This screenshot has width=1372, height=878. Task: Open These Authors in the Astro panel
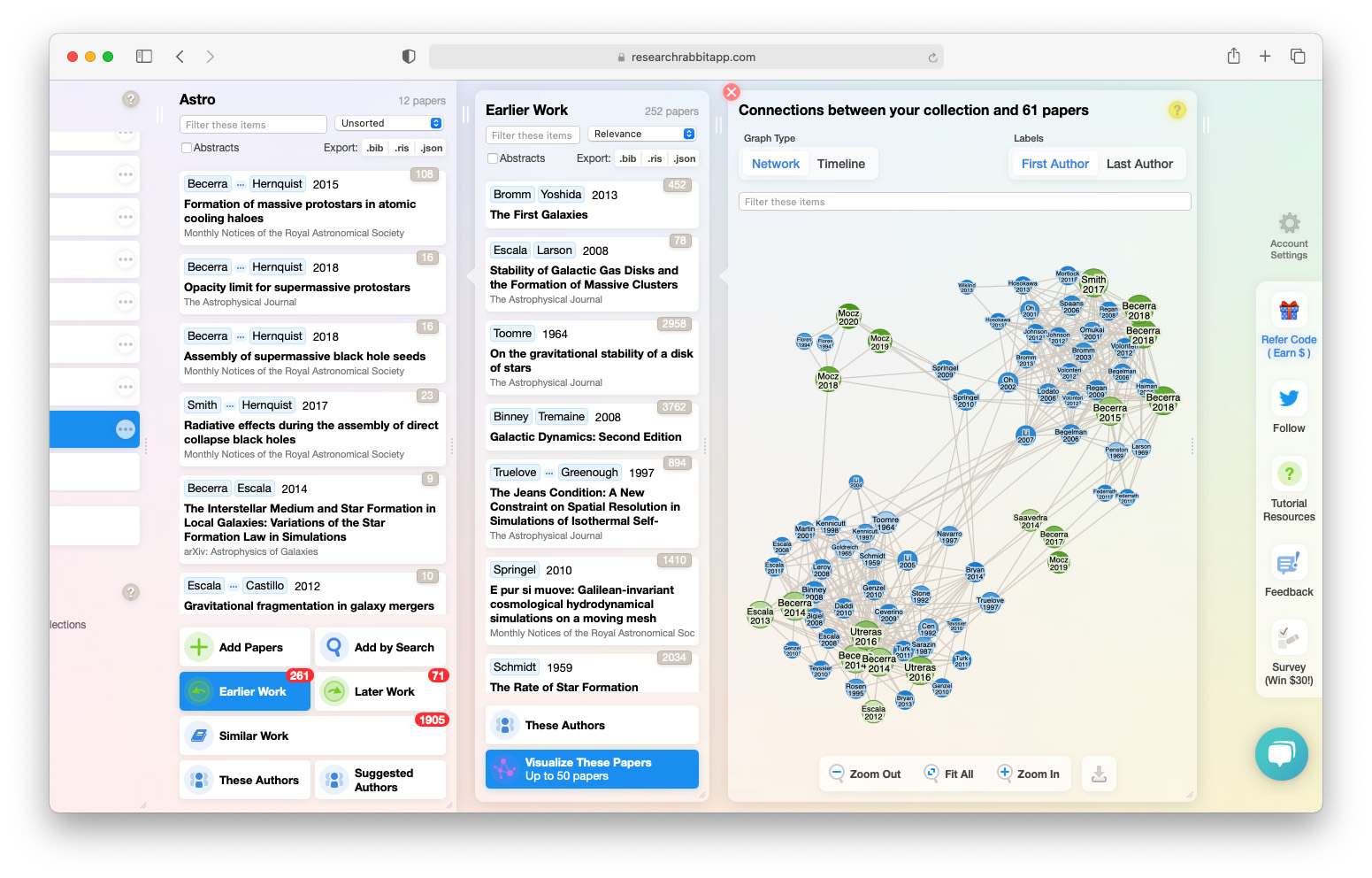pyautogui.click(x=245, y=780)
